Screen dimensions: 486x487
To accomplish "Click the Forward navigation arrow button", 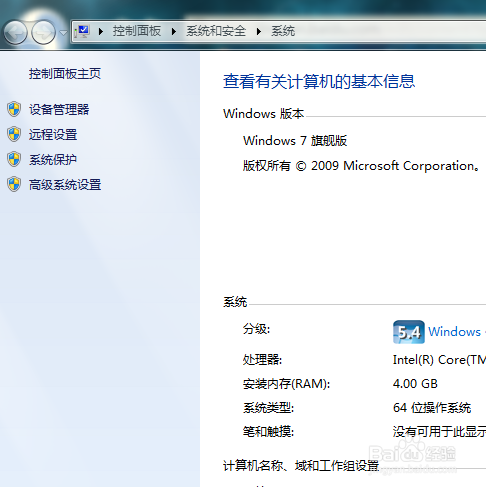I will coord(43,32).
